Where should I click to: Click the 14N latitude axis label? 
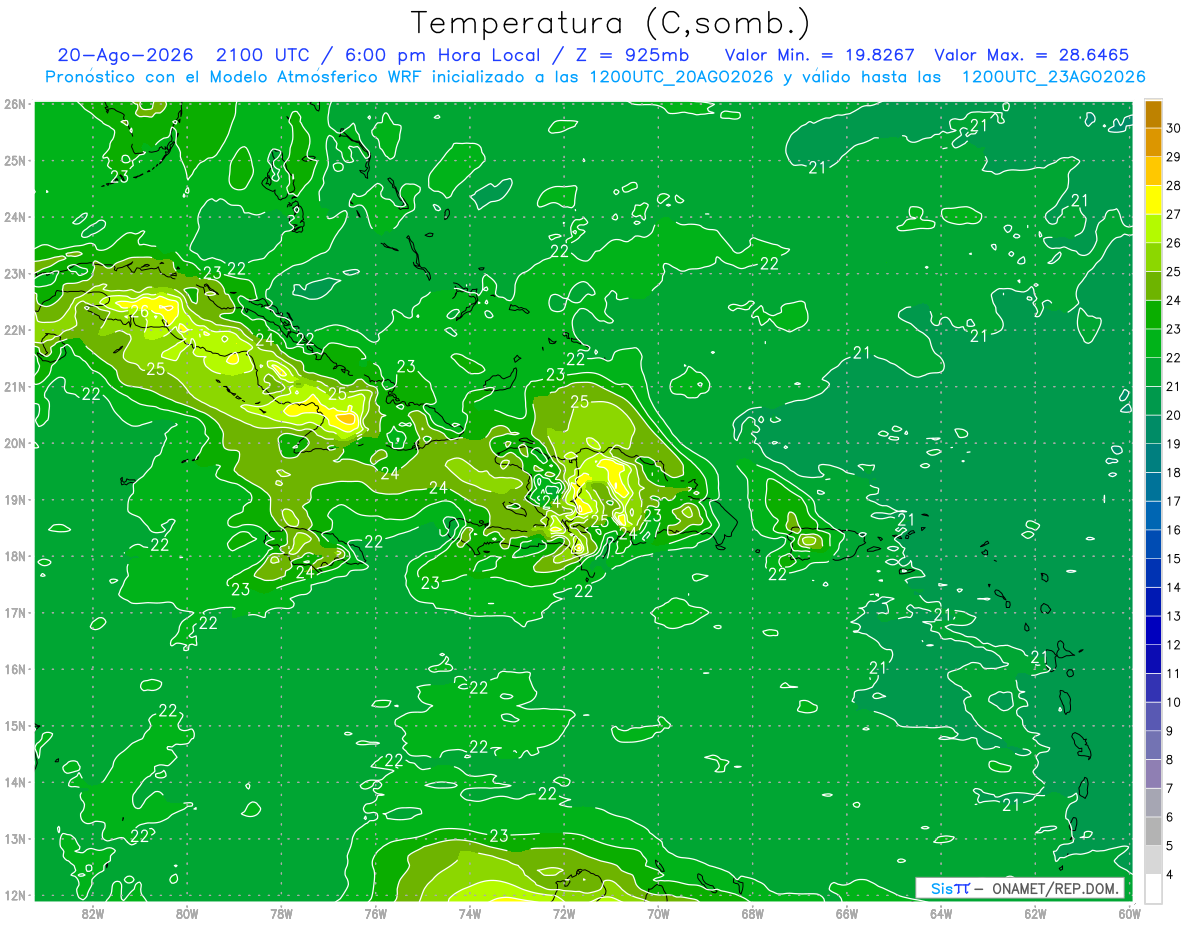(x=14, y=782)
